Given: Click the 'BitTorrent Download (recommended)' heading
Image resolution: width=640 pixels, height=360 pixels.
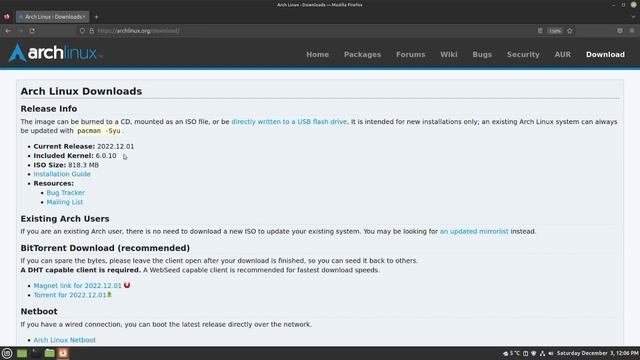Looking at the screenshot, I should (x=105, y=248).
